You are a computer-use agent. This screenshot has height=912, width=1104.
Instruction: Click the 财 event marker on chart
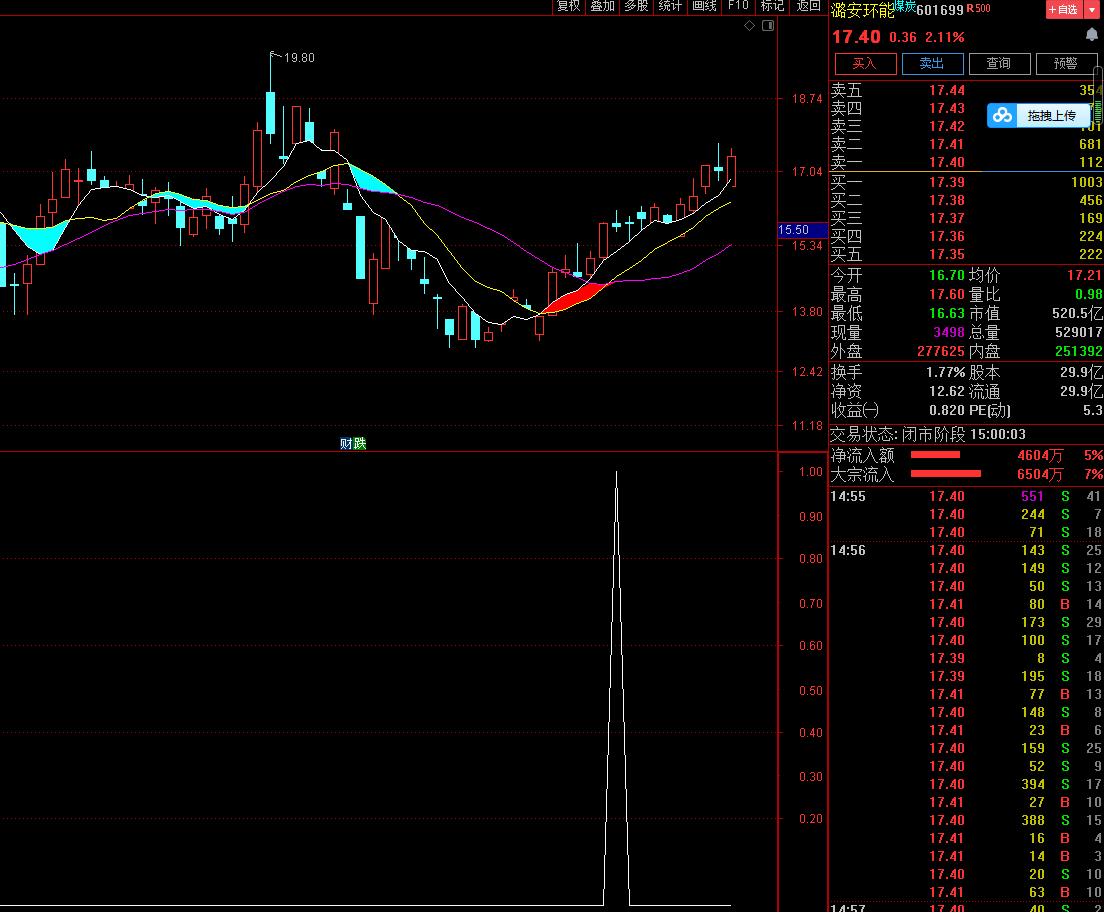[x=346, y=443]
